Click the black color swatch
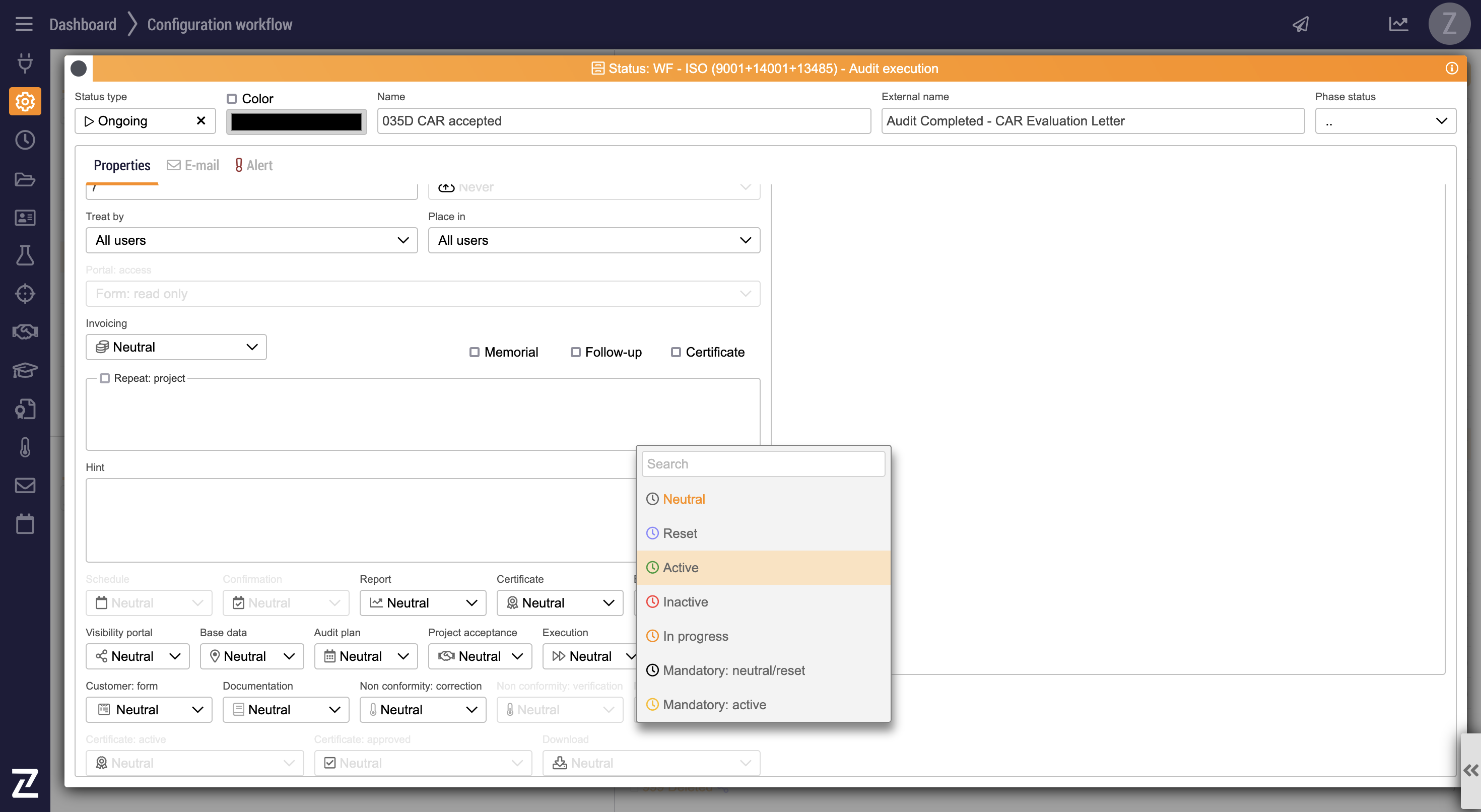 point(296,121)
